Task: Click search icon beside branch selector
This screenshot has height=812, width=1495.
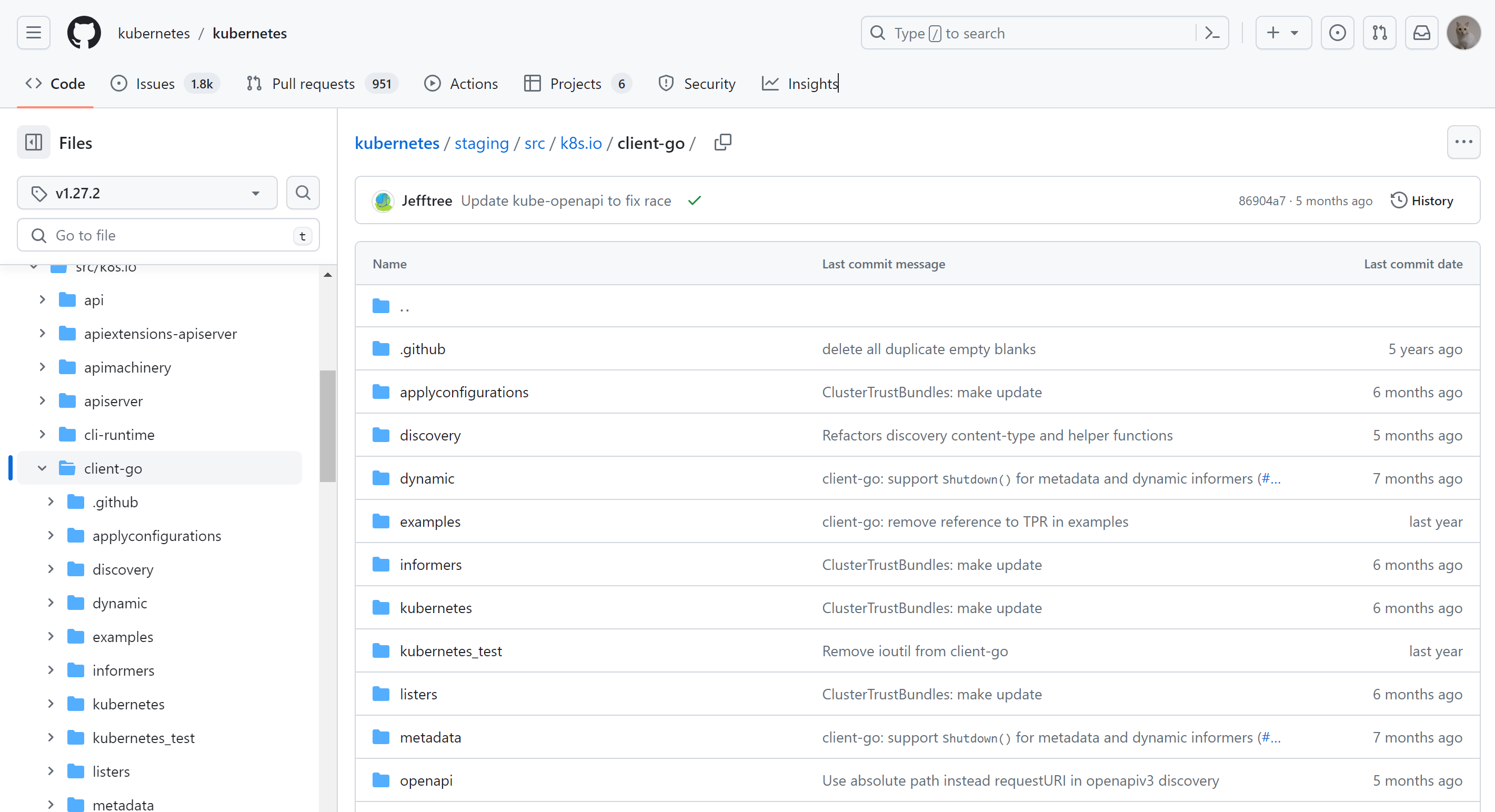Action: 303,193
